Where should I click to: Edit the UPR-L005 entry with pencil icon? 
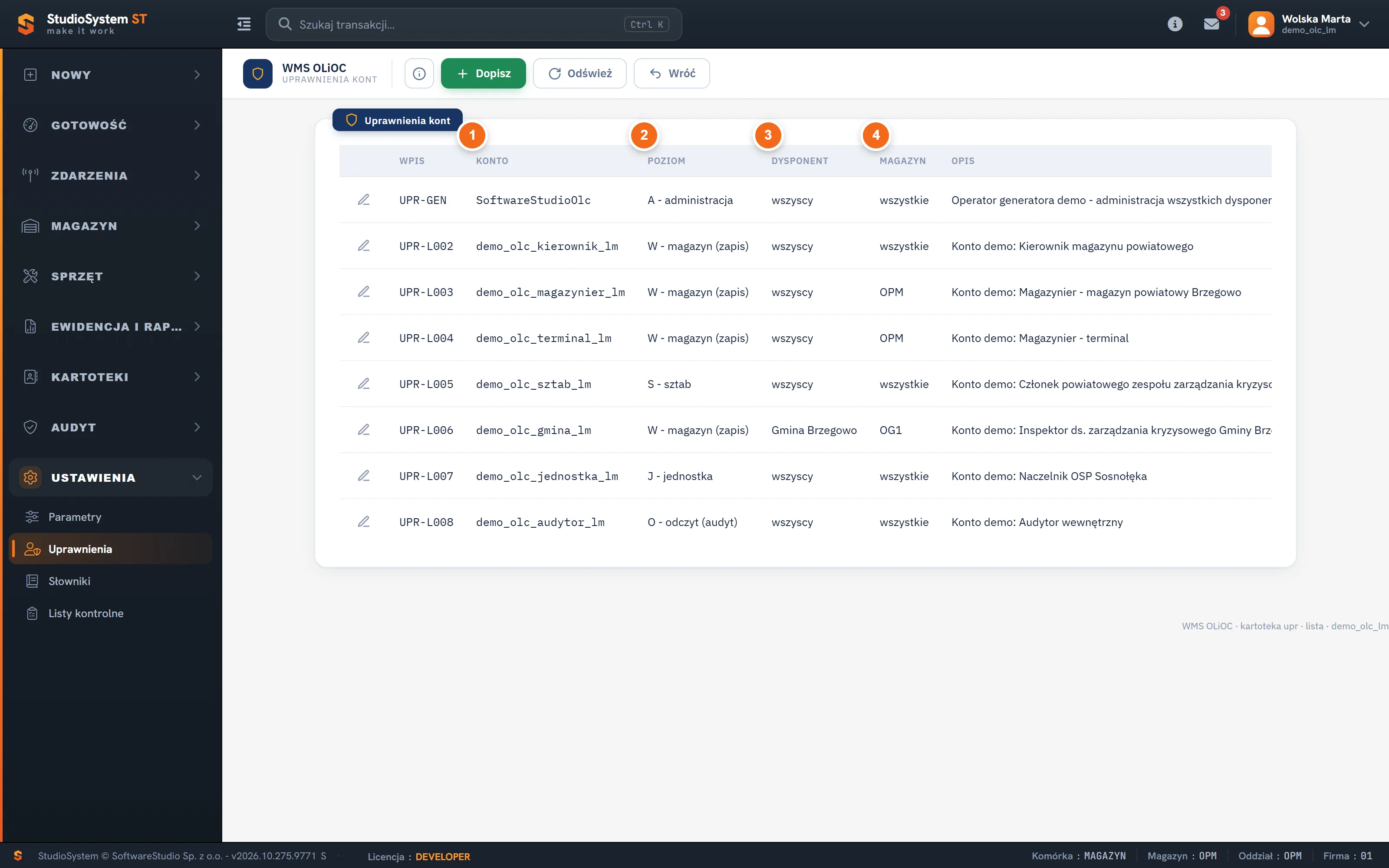[363, 384]
